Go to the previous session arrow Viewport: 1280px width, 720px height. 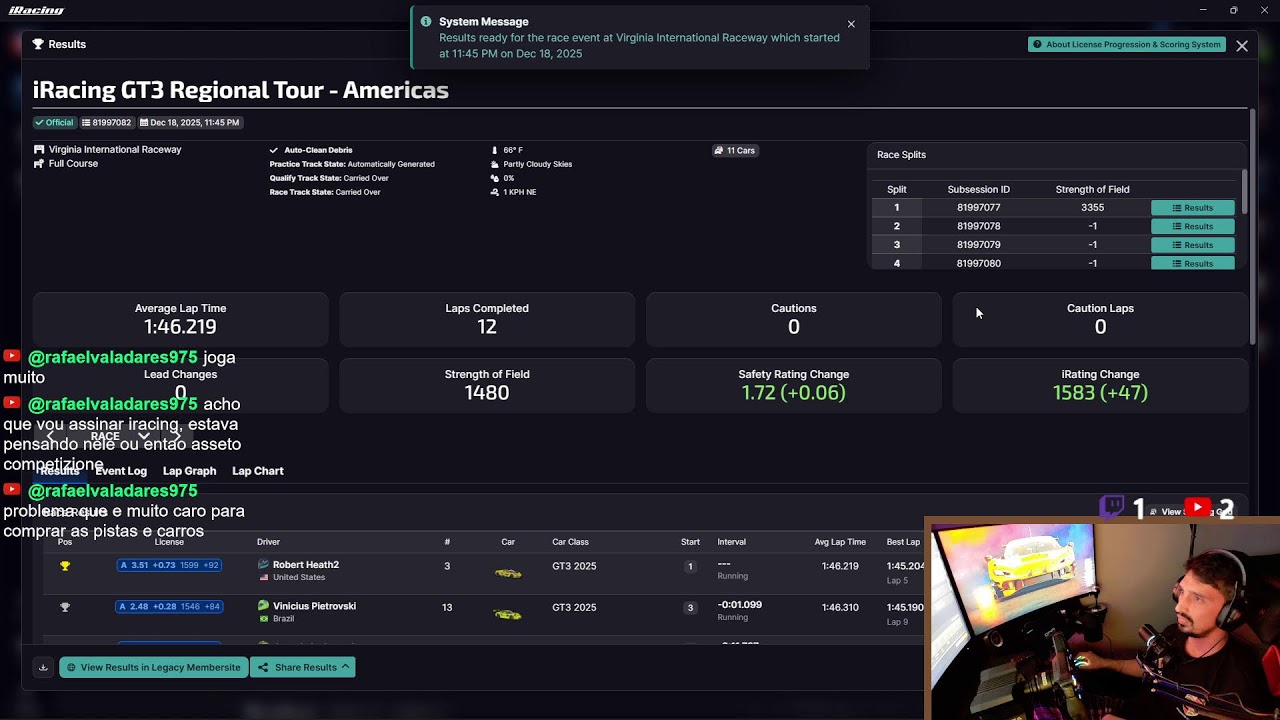pos(51,436)
